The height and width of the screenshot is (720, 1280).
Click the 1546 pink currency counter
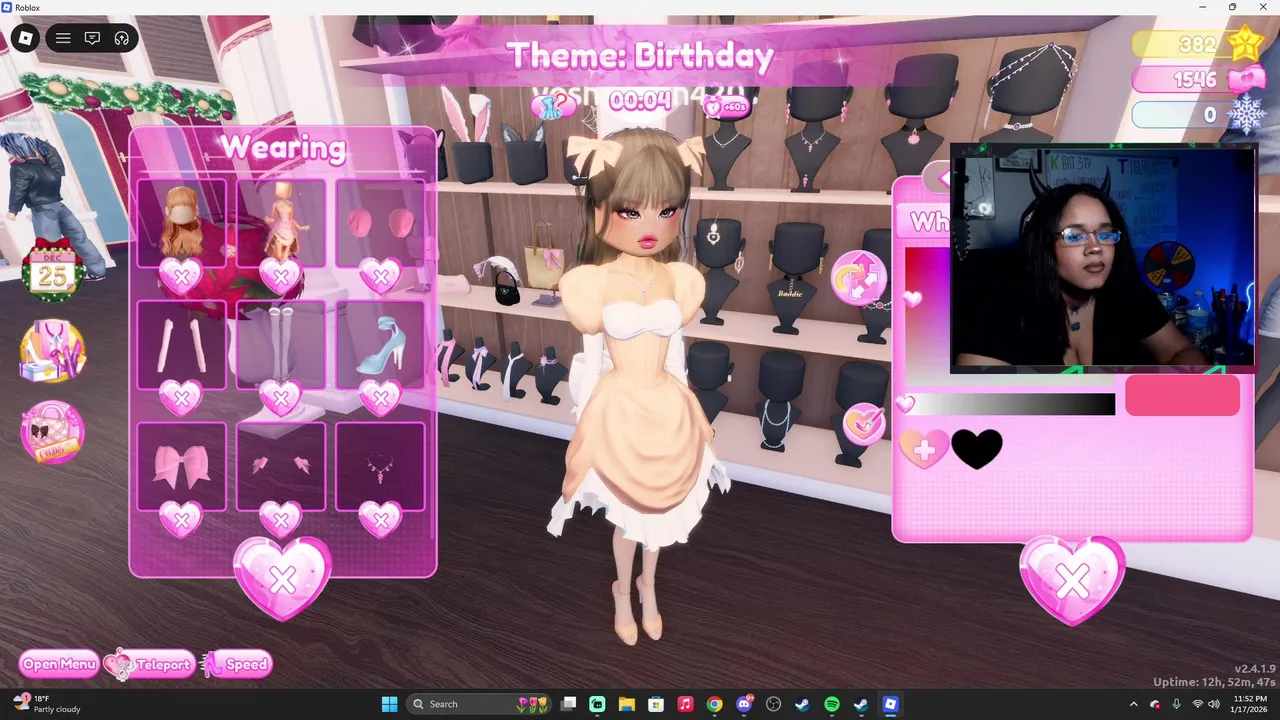(1198, 79)
